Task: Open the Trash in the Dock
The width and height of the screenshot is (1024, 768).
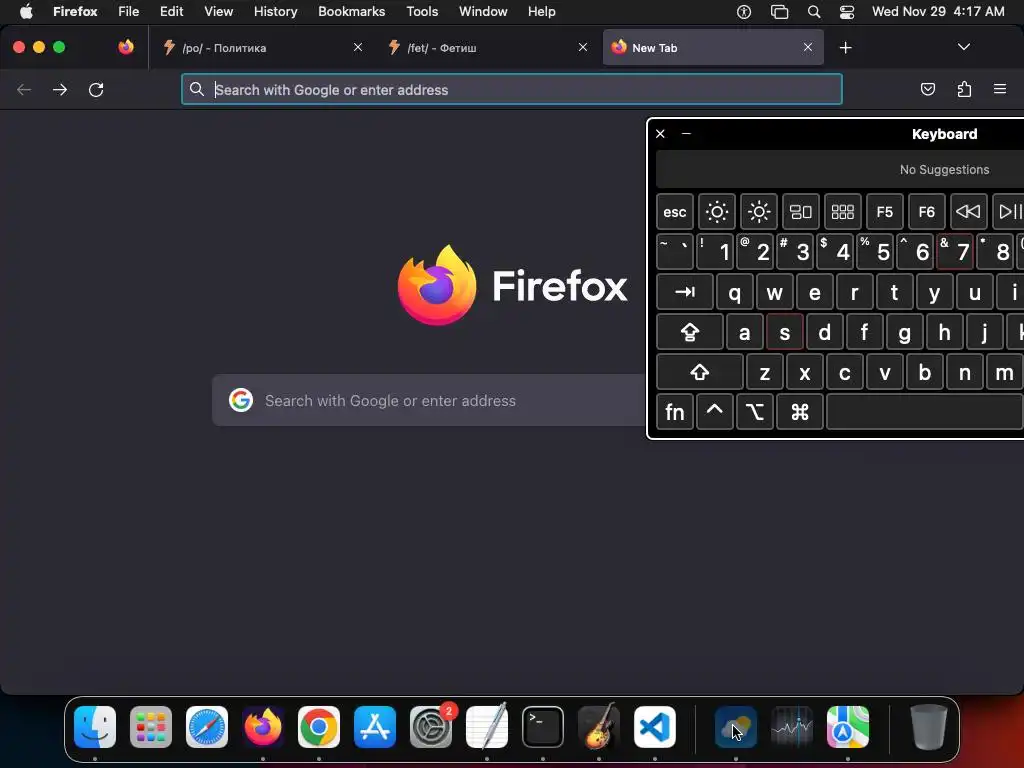Action: (x=929, y=727)
